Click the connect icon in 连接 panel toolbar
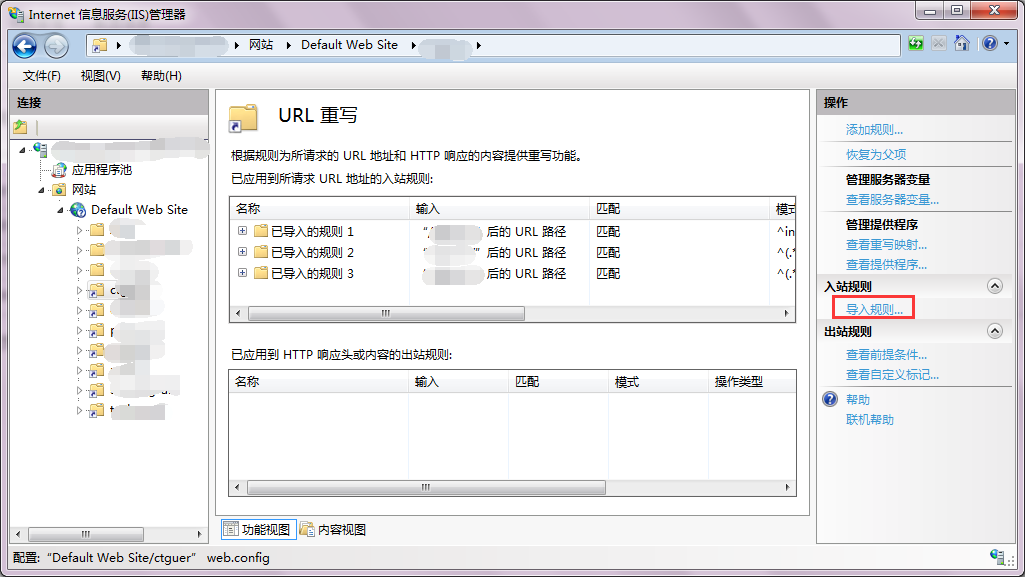This screenshot has width=1025, height=577. (20, 127)
